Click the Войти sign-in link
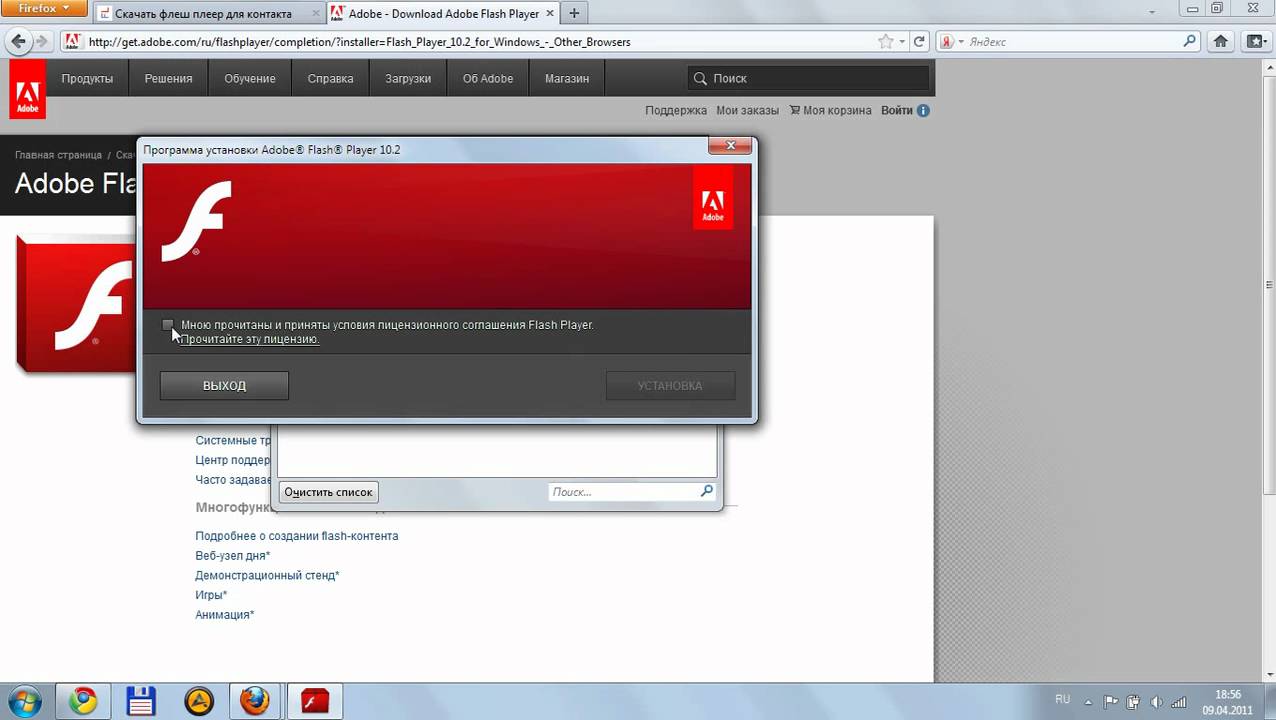Screen dimensions: 1276x720 coord(897,110)
